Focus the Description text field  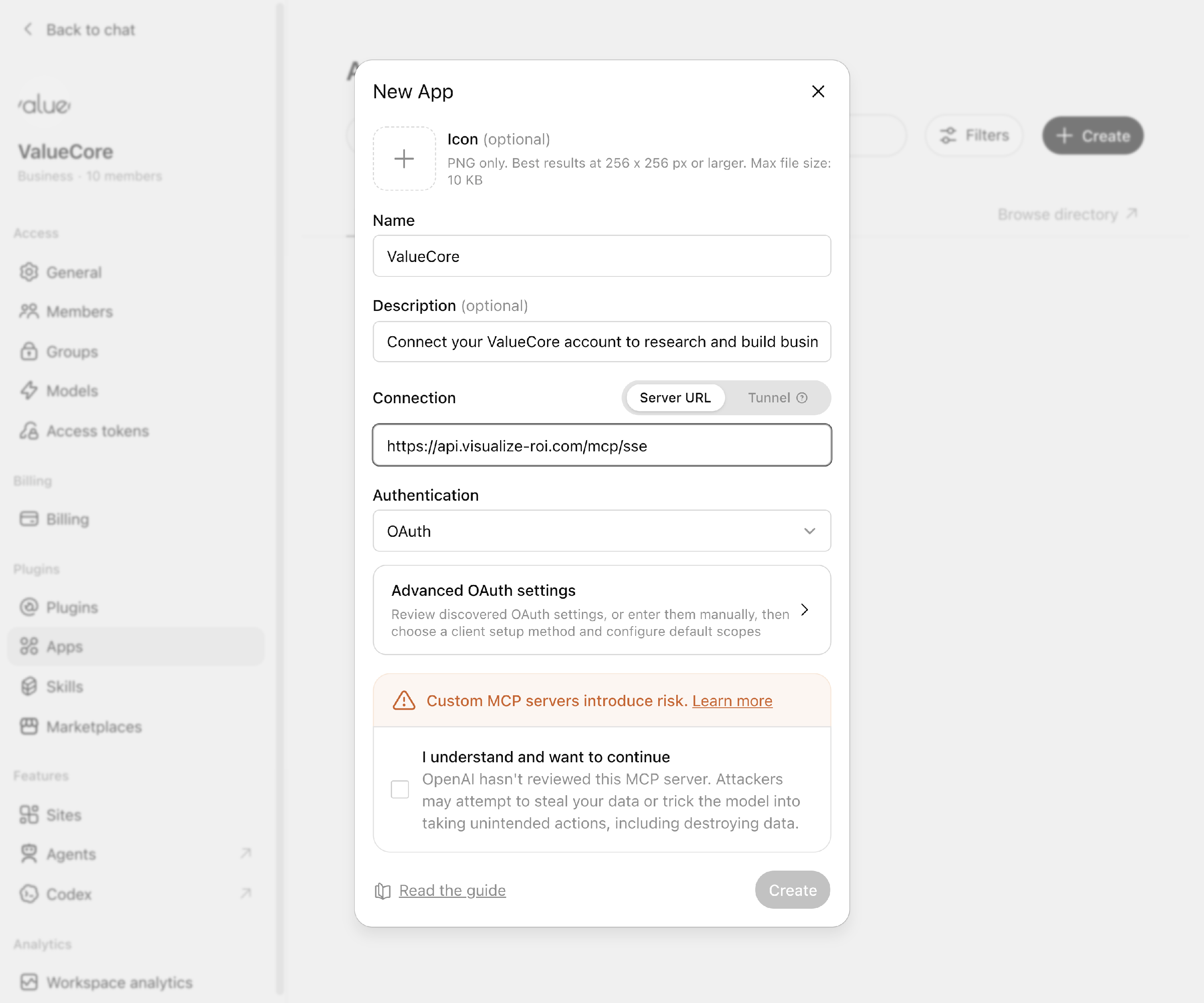pos(602,341)
